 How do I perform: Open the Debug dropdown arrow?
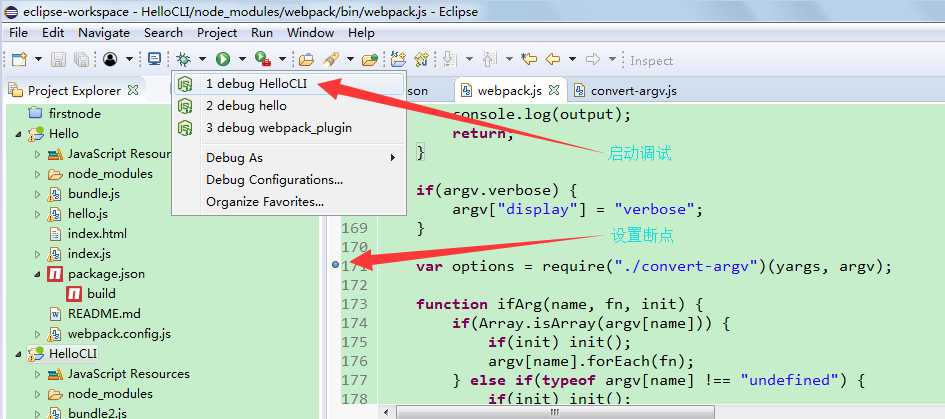tap(202, 60)
